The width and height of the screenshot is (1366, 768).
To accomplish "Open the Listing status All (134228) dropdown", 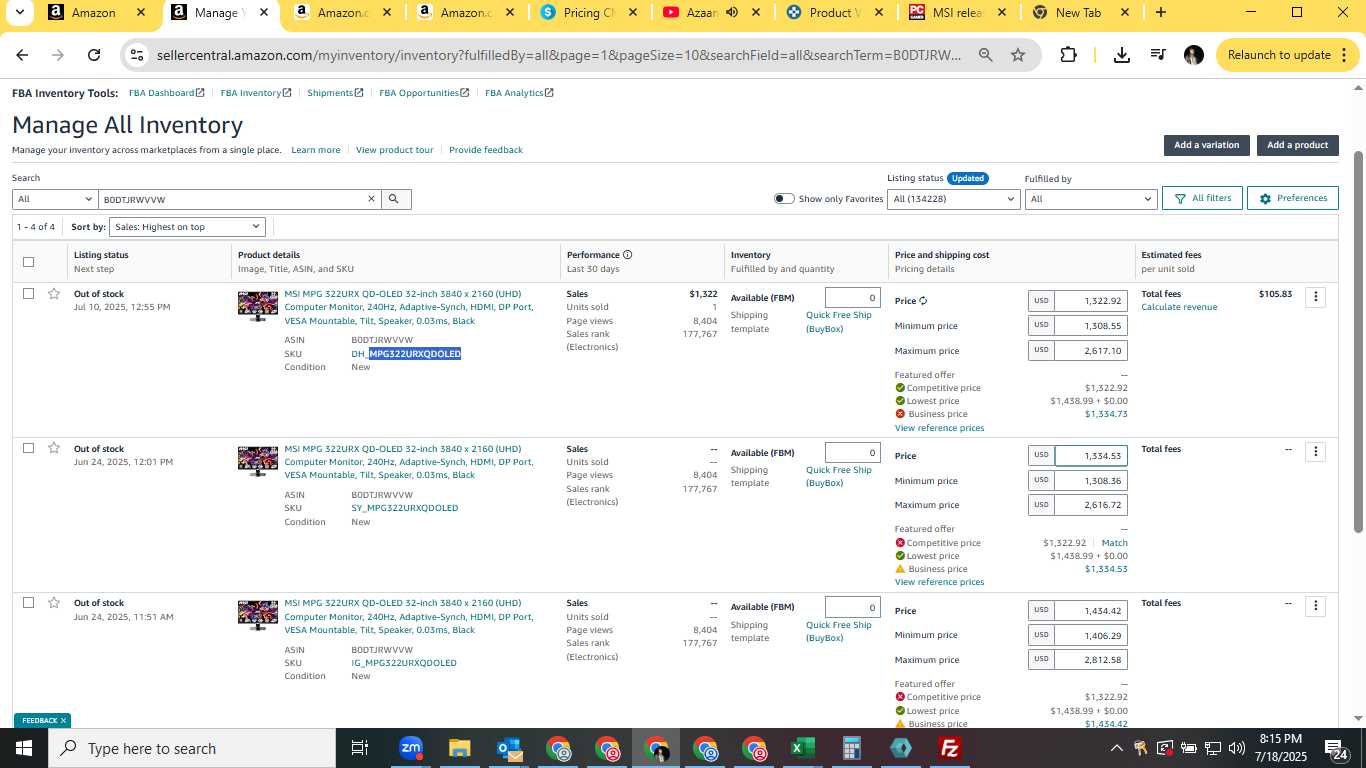I will pyautogui.click(x=954, y=199).
